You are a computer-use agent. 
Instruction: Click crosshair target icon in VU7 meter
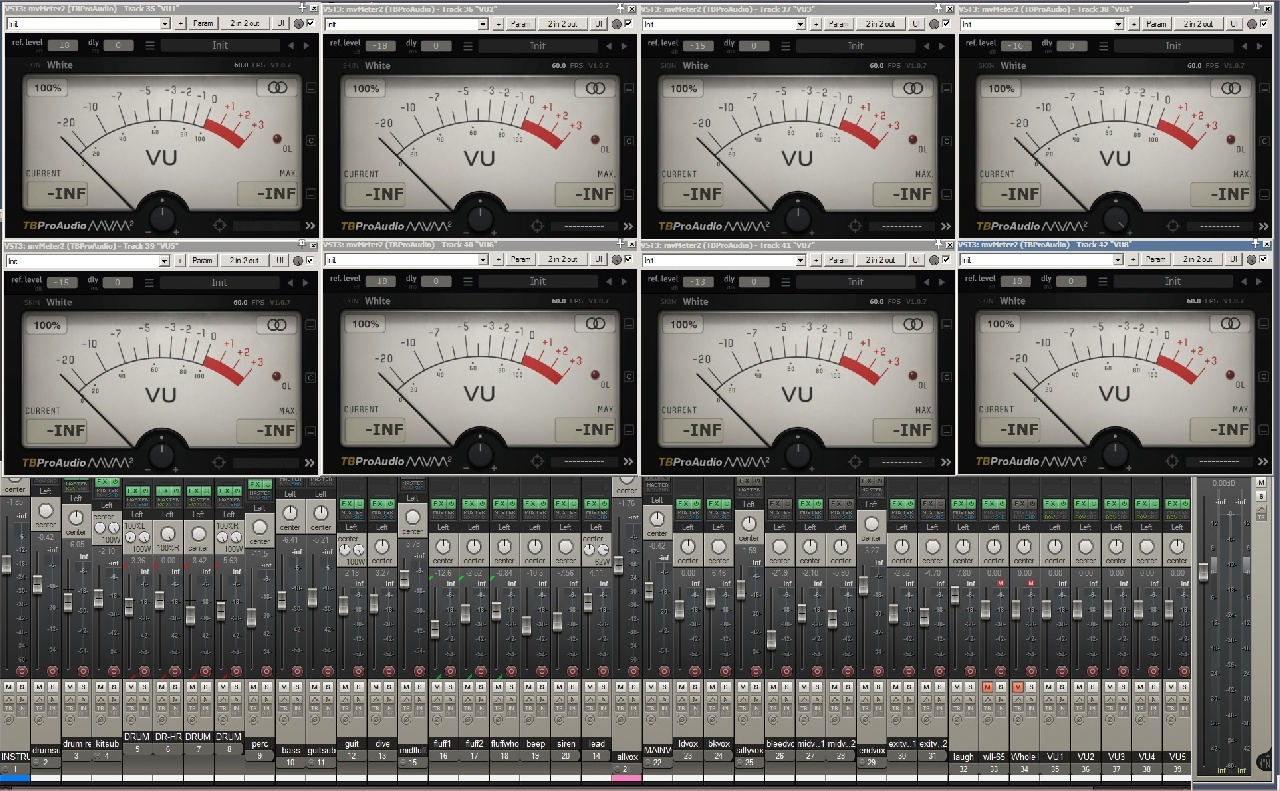(856, 462)
